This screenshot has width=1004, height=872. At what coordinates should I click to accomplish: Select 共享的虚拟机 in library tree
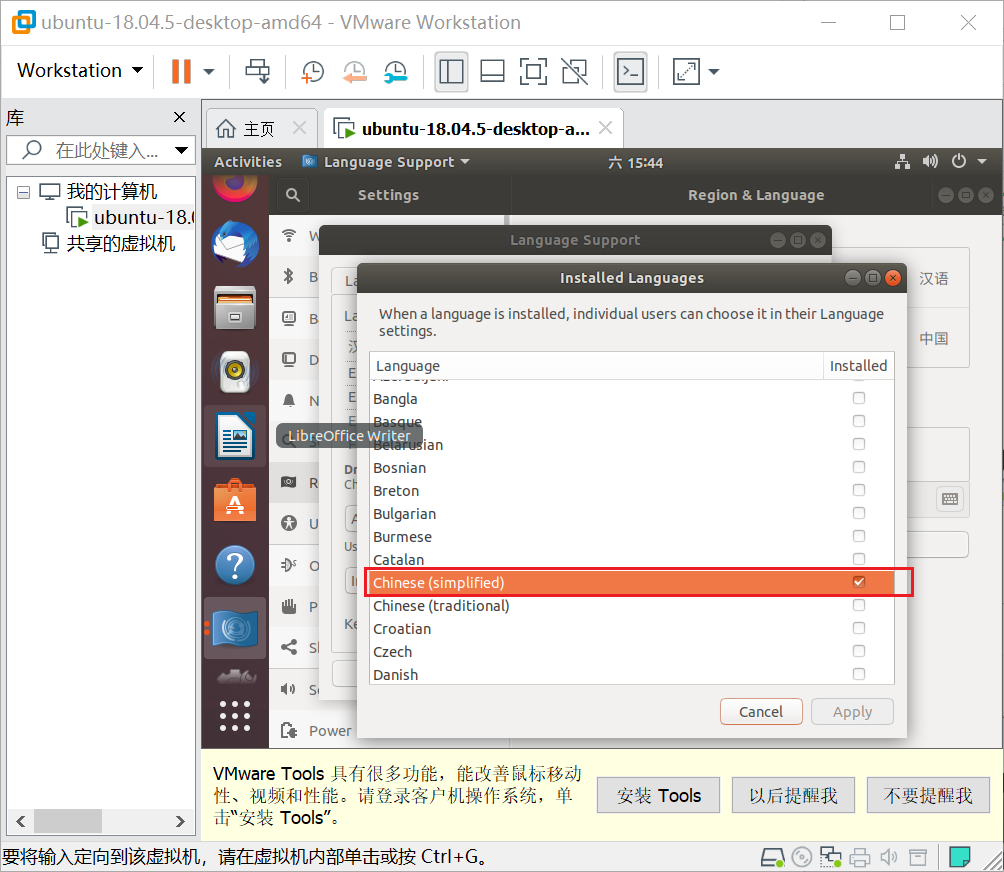[108, 244]
